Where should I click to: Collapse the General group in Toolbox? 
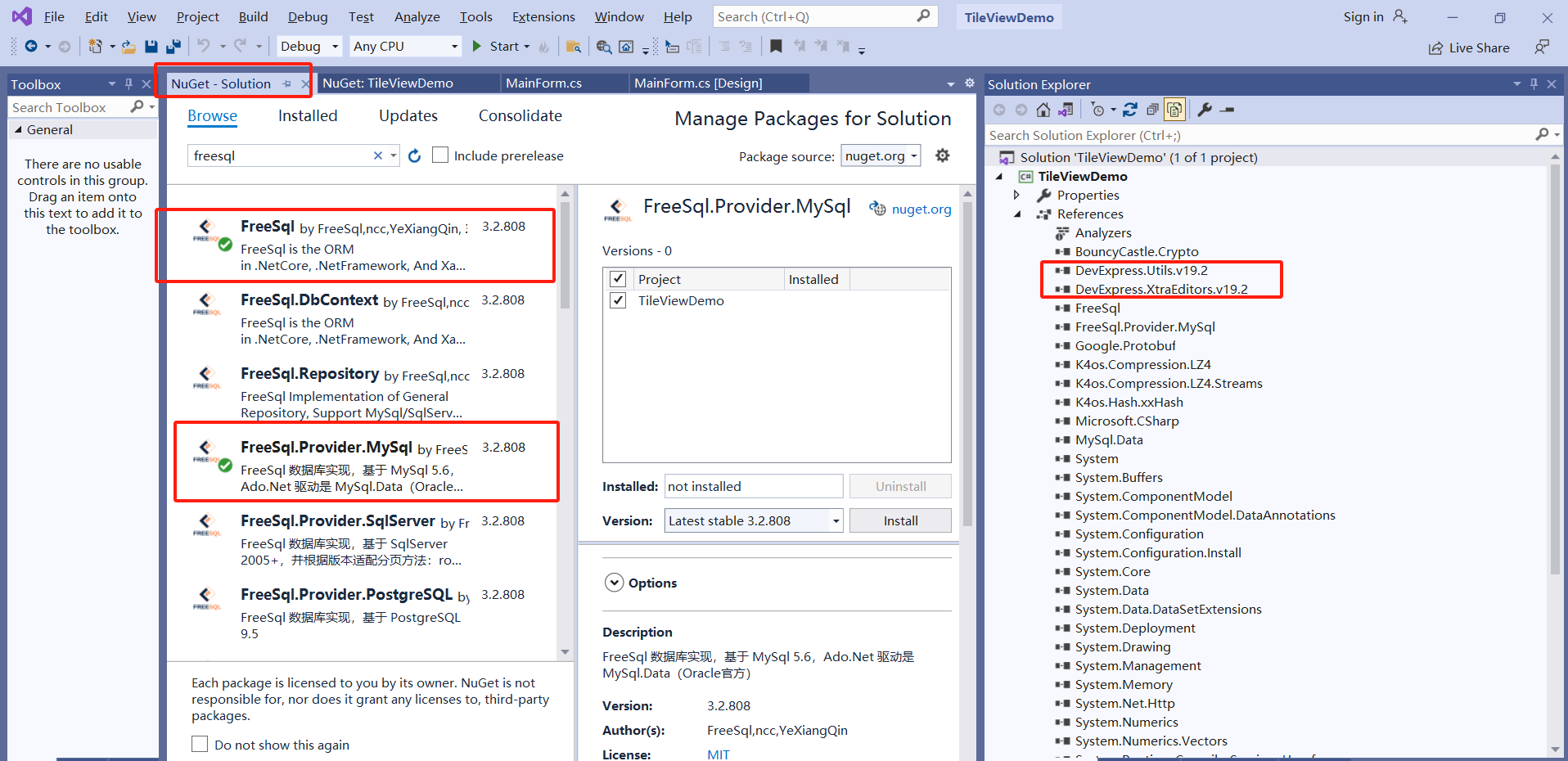[18, 129]
